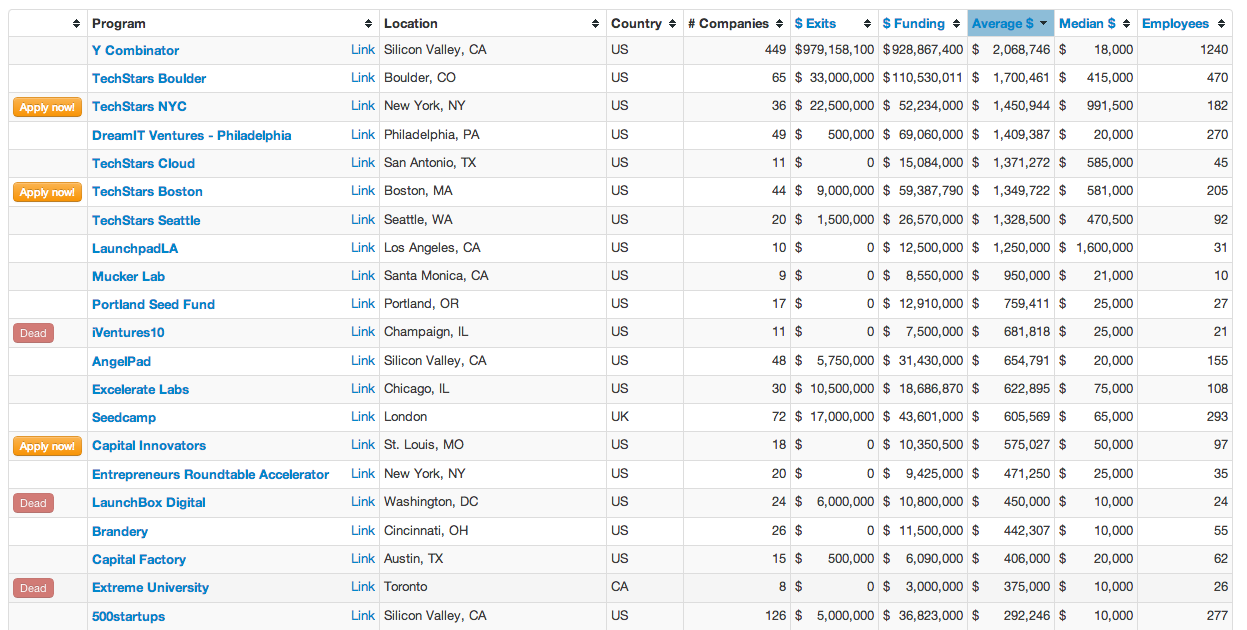Sort by the Location column header
This screenshot has height=630, width=1247.
(x=492, y=23)
